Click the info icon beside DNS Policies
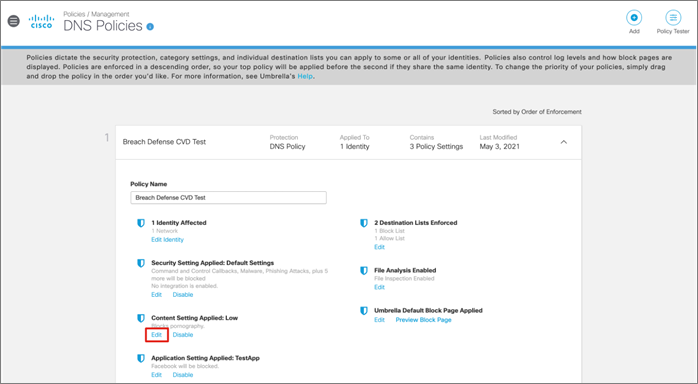698x384 pixels. pos(150,27)
